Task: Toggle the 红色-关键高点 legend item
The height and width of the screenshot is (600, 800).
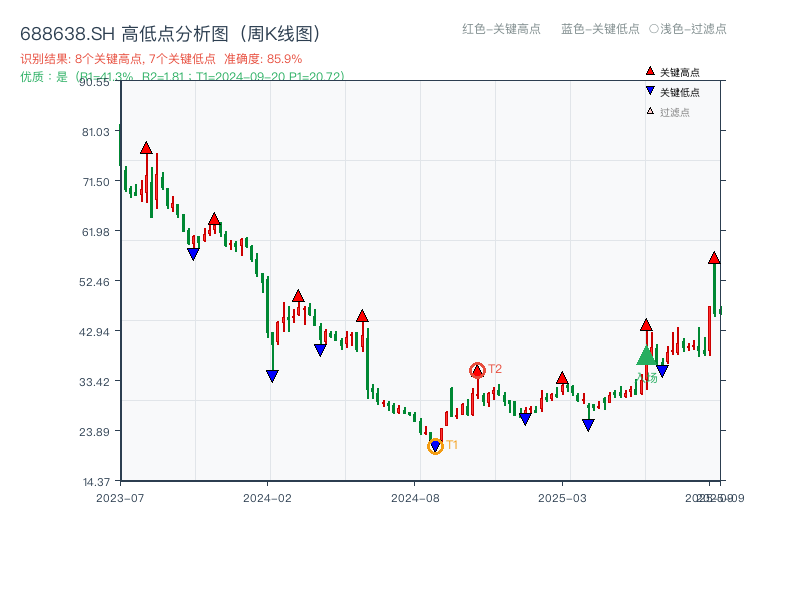Action: (x=499, y=30)
